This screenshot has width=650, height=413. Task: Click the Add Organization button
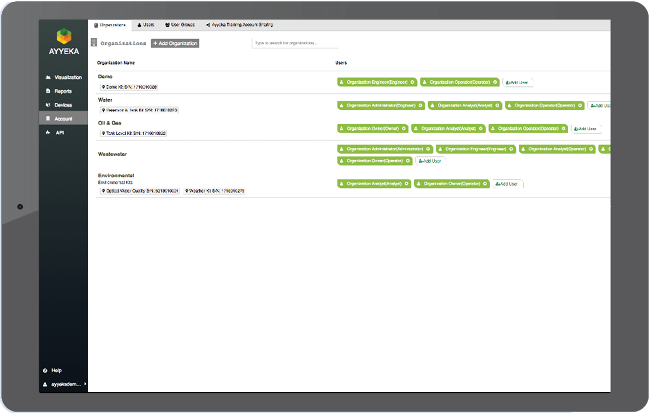[x=175, y=43]
